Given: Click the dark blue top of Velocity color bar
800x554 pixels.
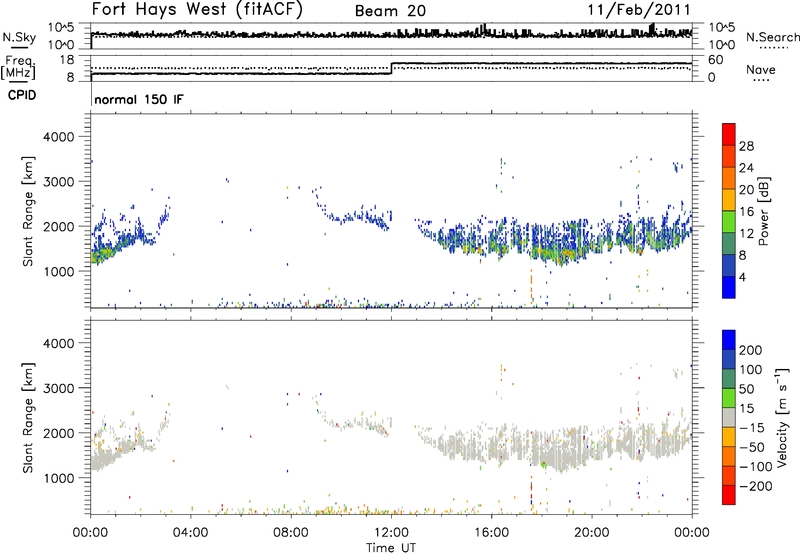Looking at the screenshot, I should tap(729, 340).
